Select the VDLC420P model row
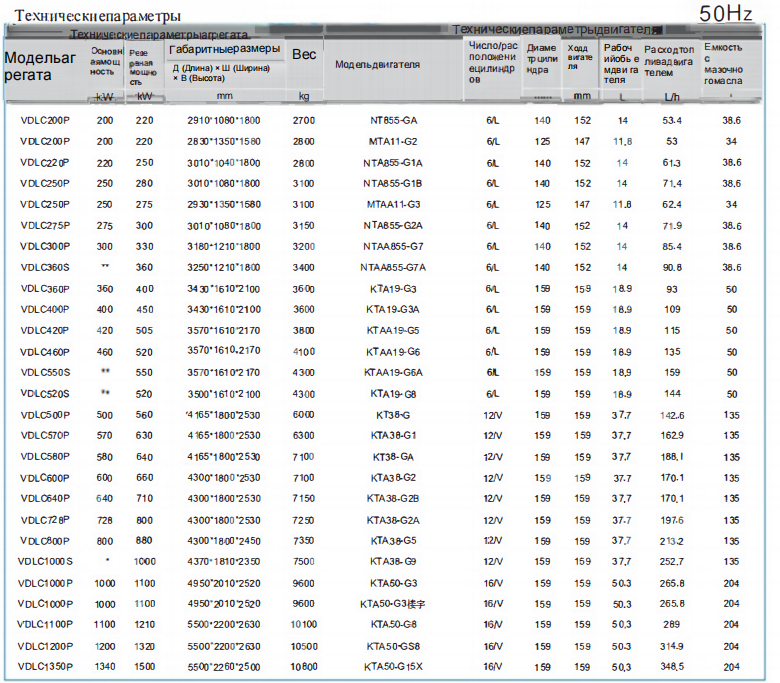 (x=45, y=331)
